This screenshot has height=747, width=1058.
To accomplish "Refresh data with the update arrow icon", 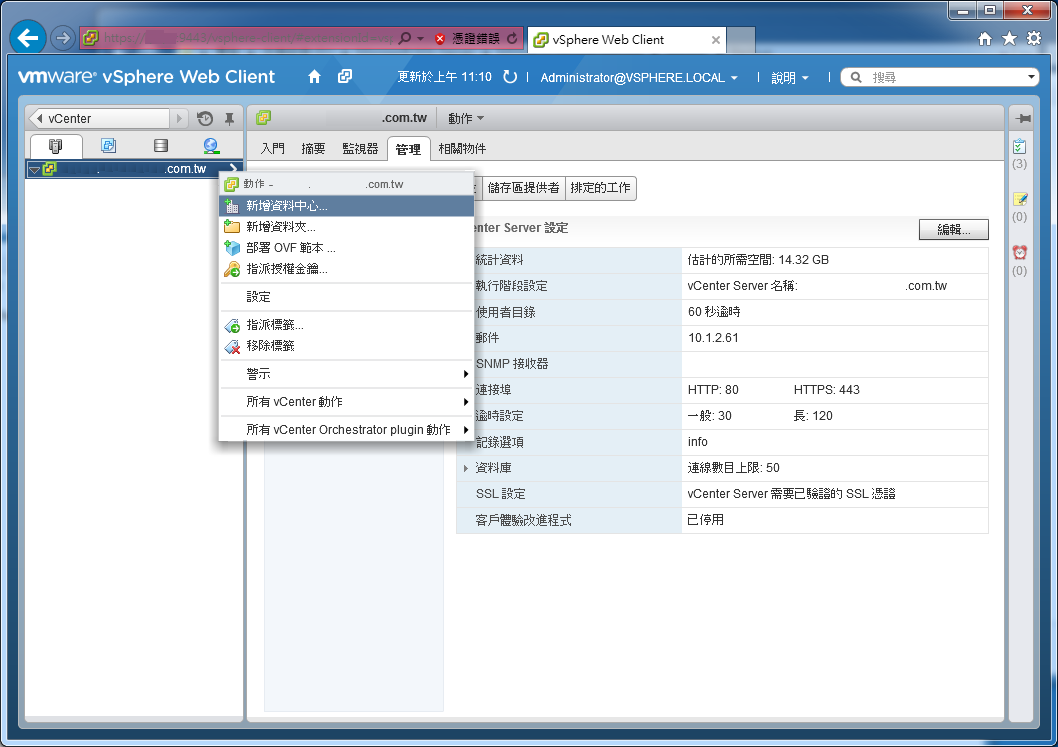I will coord(510,76).
